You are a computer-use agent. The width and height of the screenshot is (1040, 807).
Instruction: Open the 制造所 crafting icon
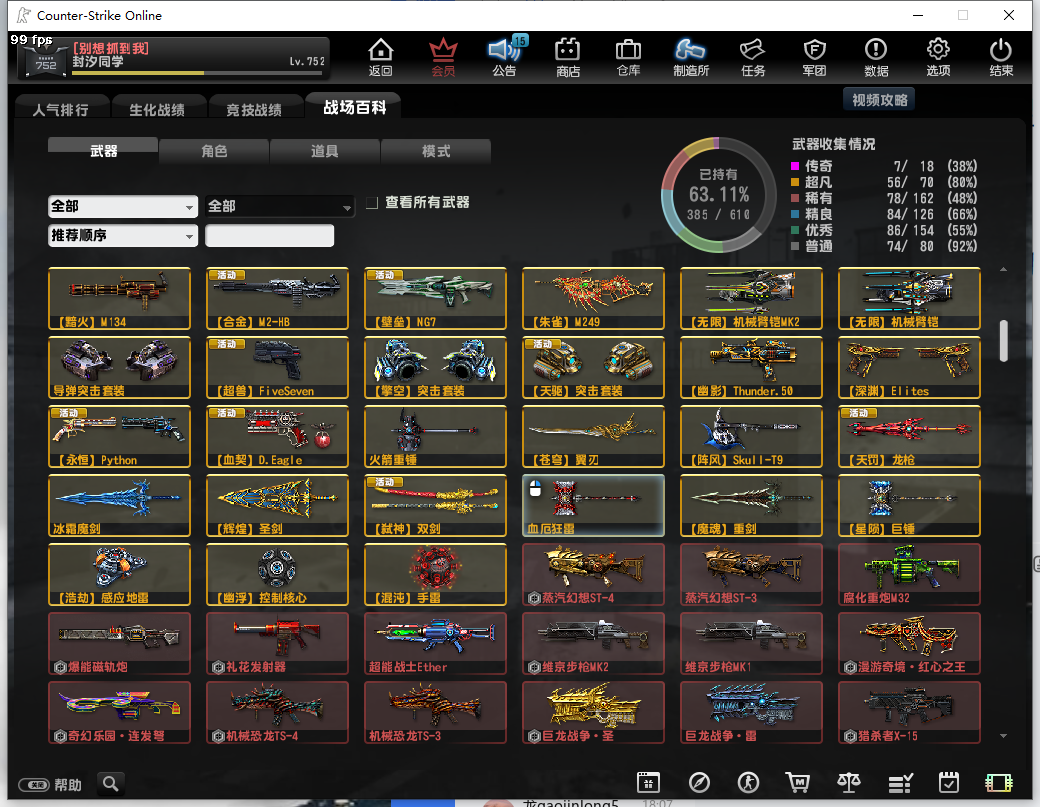click(x=690, y=57)
